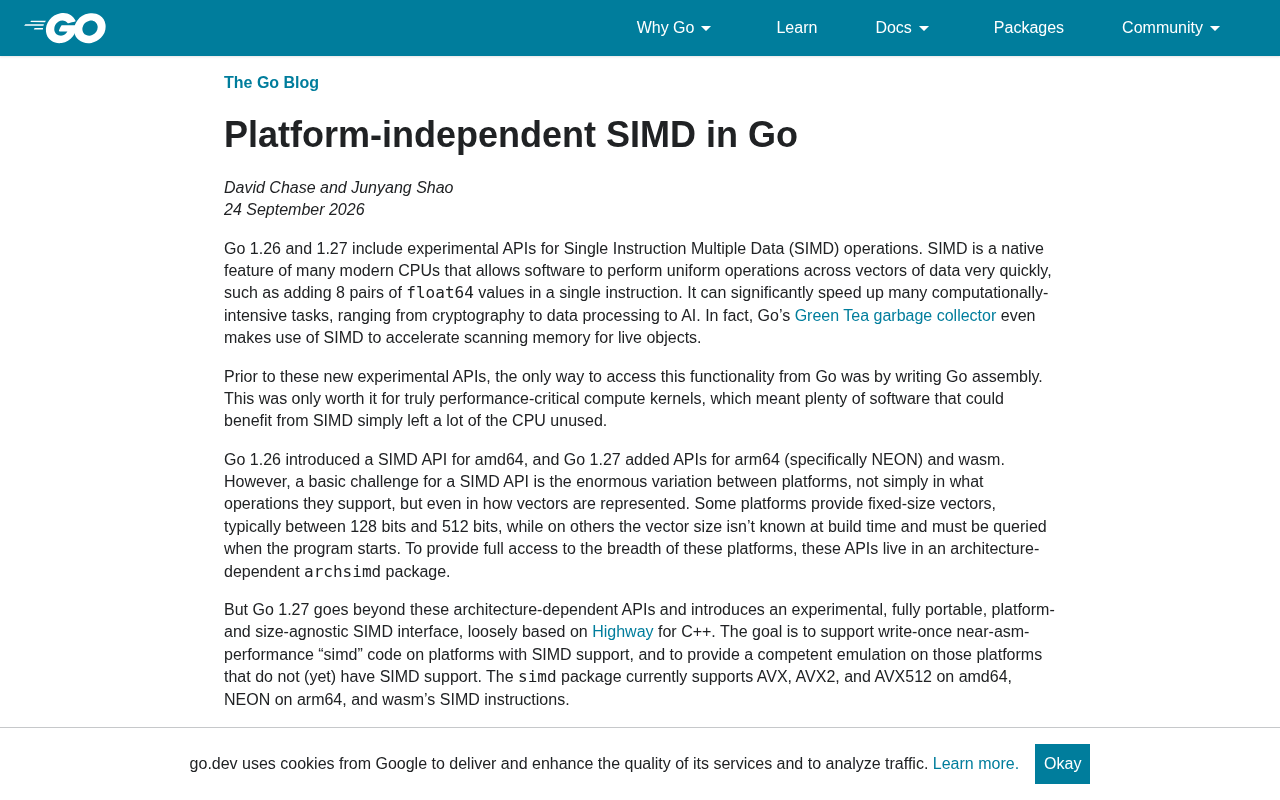Follow the Green Tea garbage collector link

point(895,316)
